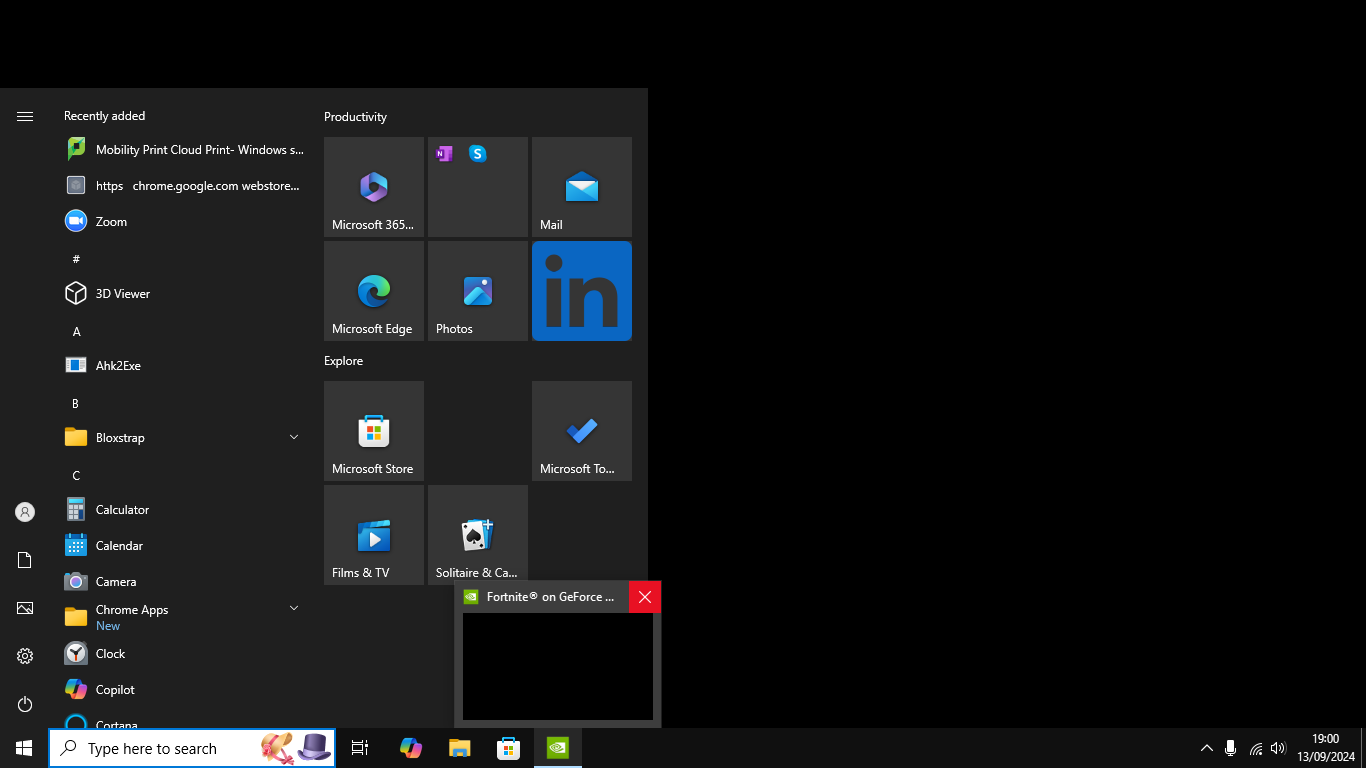The height and width of the screenshot is (768, 1366).
Task: Open Calendar app
Action: pos(184,545)
